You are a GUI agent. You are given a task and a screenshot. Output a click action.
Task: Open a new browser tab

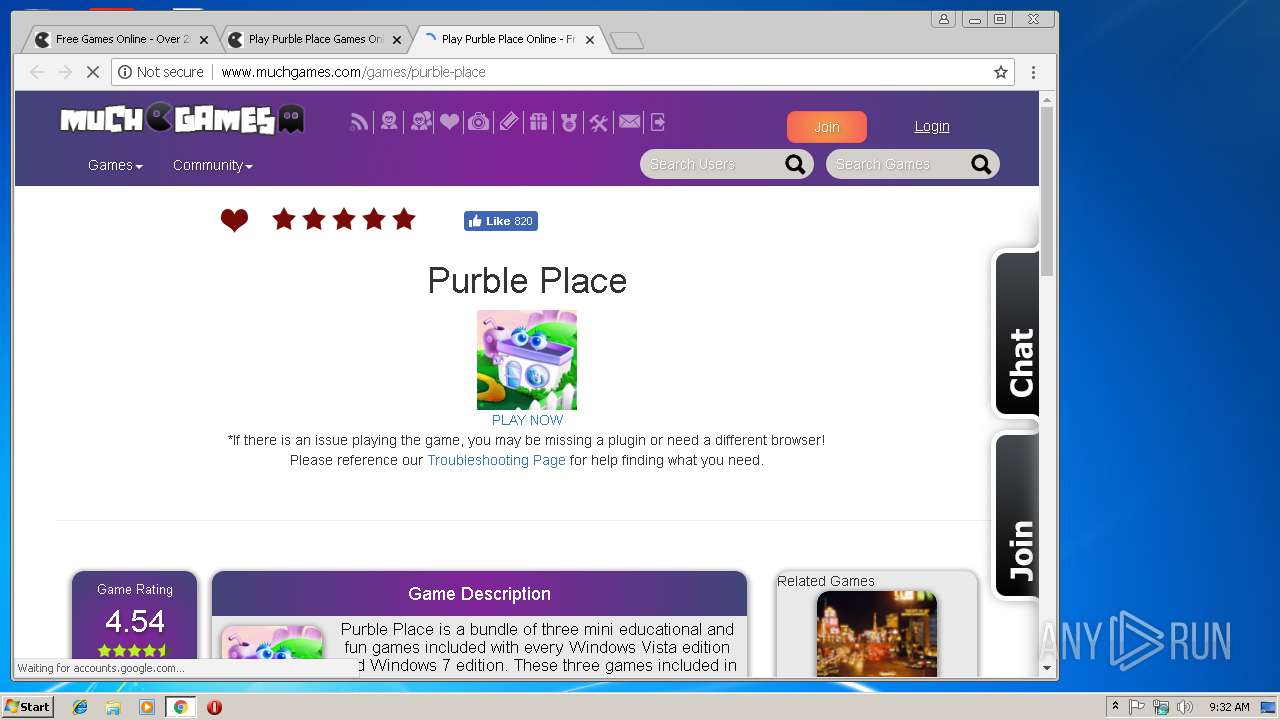[627, 40]
